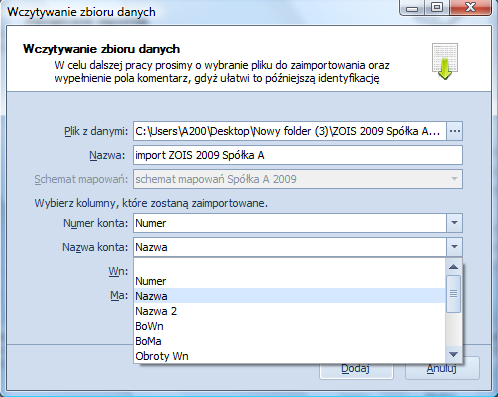Click the import sheet icon with green arrow
The image size is (498, 397).
tap(445, 61)
